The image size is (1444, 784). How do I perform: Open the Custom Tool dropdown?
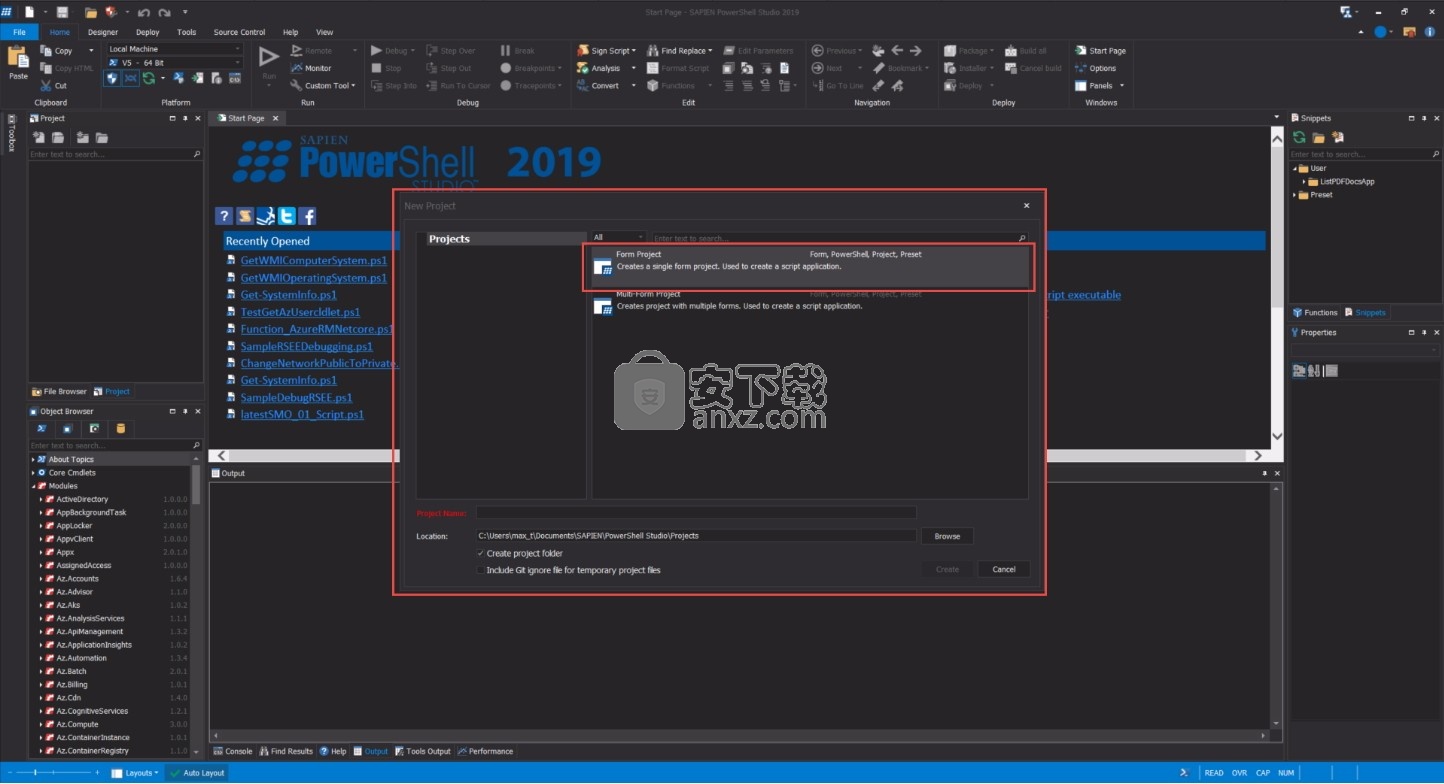click(x=325, y=86)
